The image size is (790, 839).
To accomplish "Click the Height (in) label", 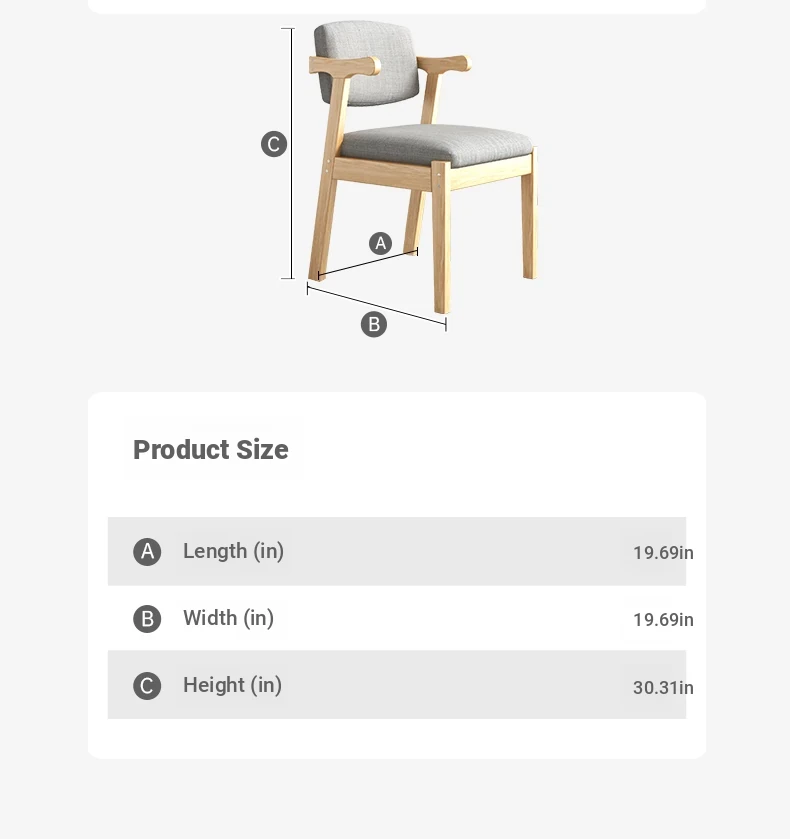I will pos(232,685).
